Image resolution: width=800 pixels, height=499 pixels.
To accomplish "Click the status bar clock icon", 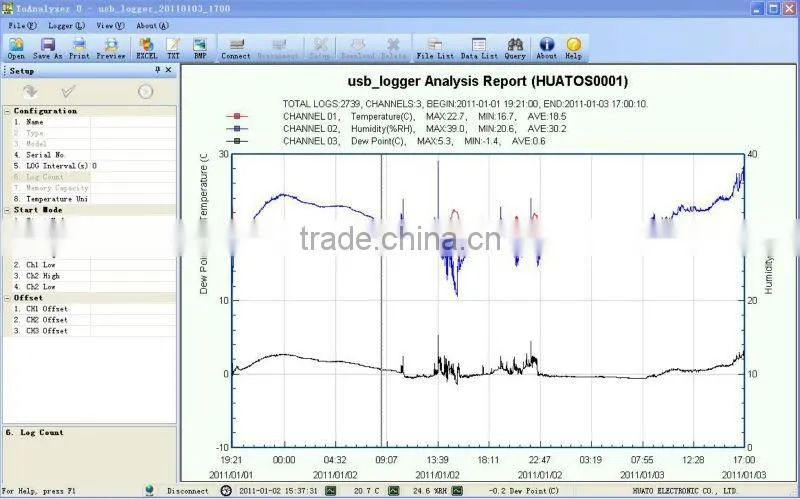I will click(226, 490).
